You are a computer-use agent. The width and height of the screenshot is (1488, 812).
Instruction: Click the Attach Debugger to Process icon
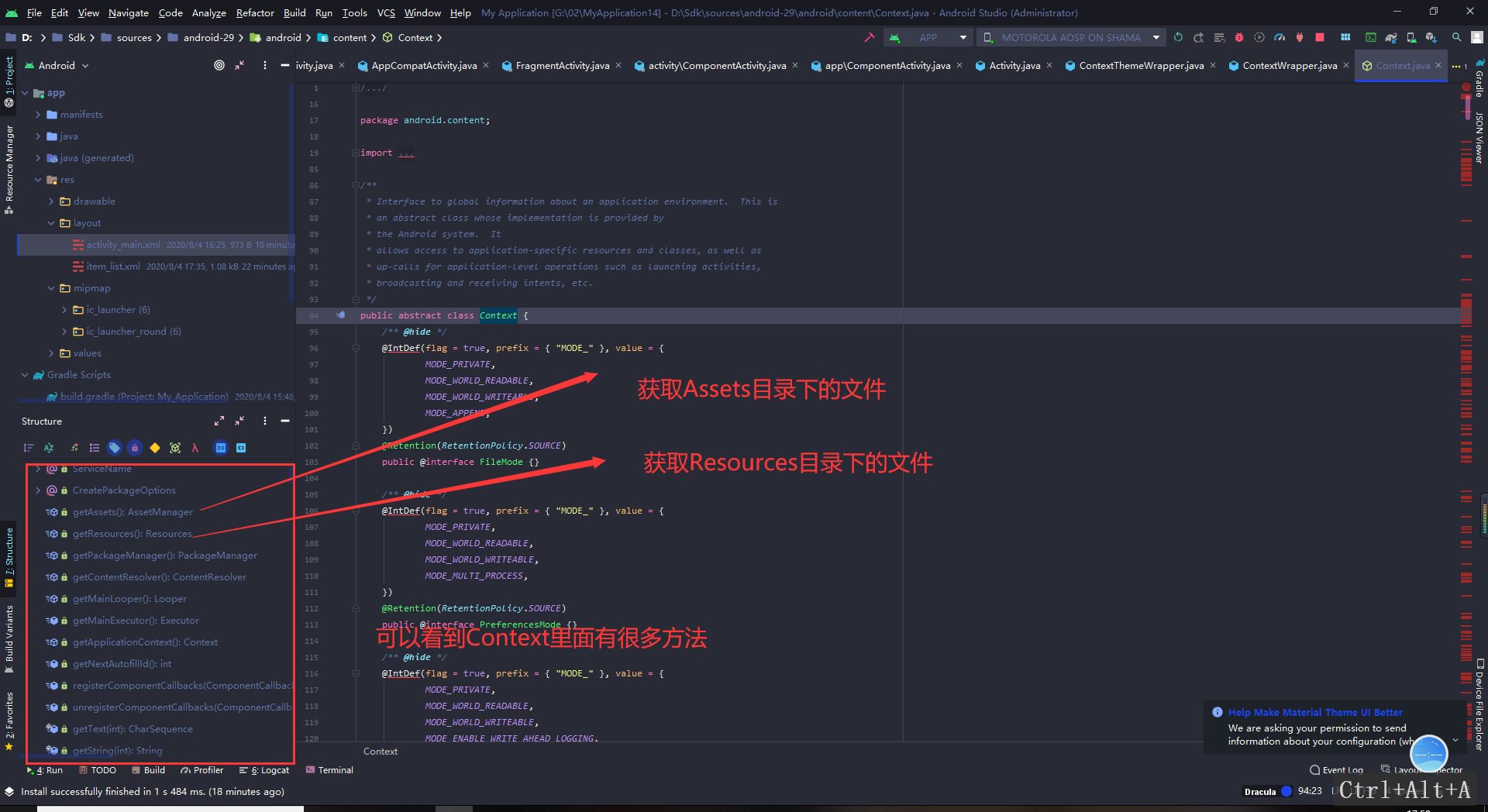(1300, 37)
